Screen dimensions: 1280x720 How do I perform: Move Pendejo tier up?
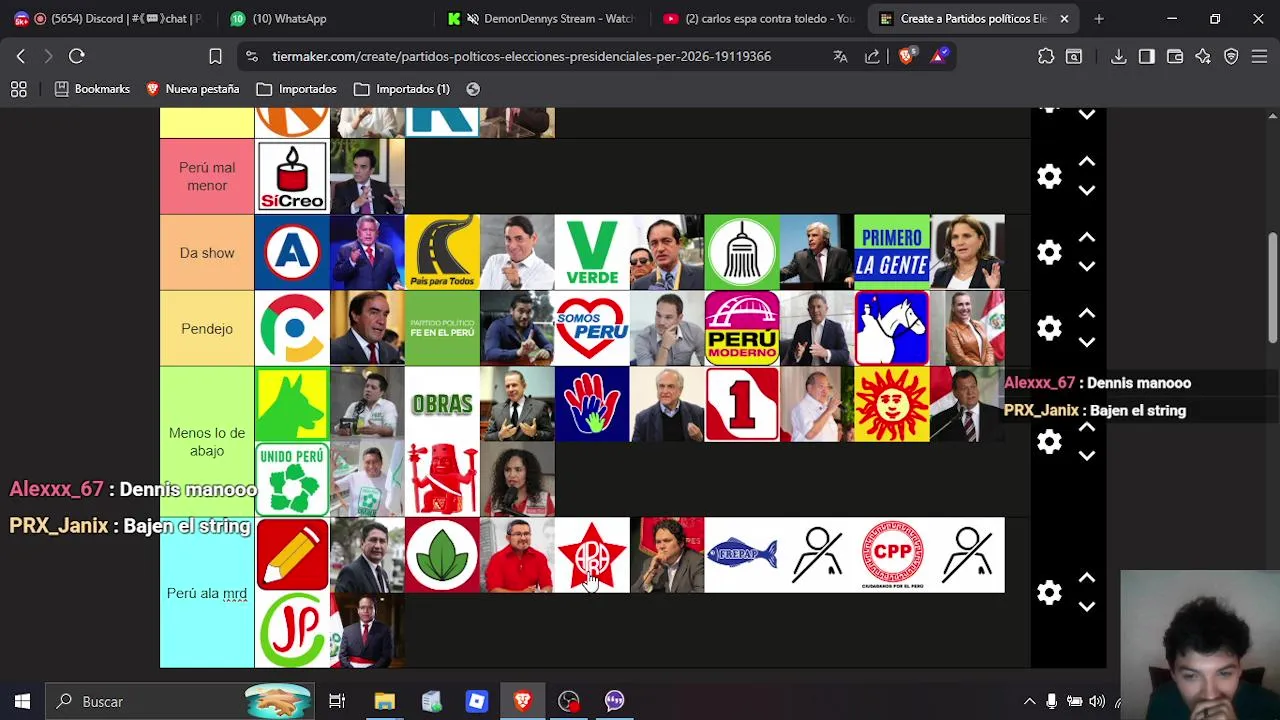point(1087,314)
